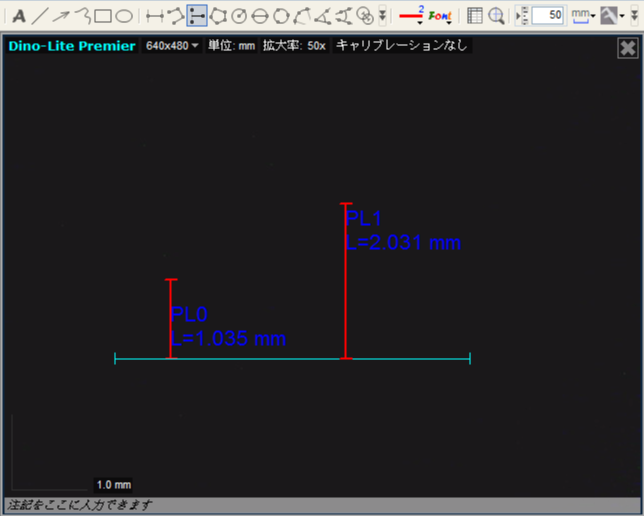The width and height of the screenshot is (644, 516).
Task: Select the PL1 measurement label
Action: click(364, 218)
